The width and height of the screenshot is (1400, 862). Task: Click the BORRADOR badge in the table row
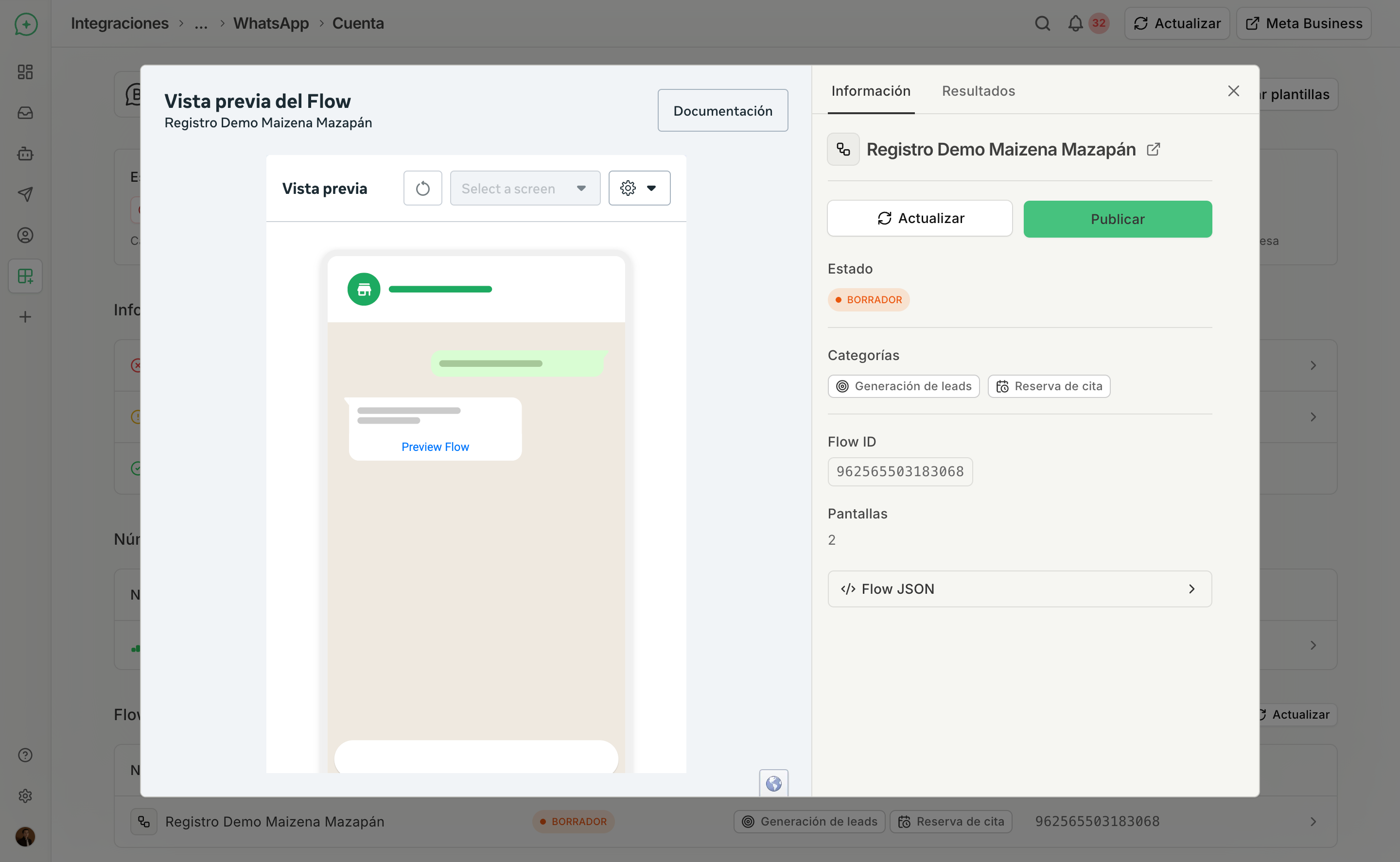coord(573,822)
